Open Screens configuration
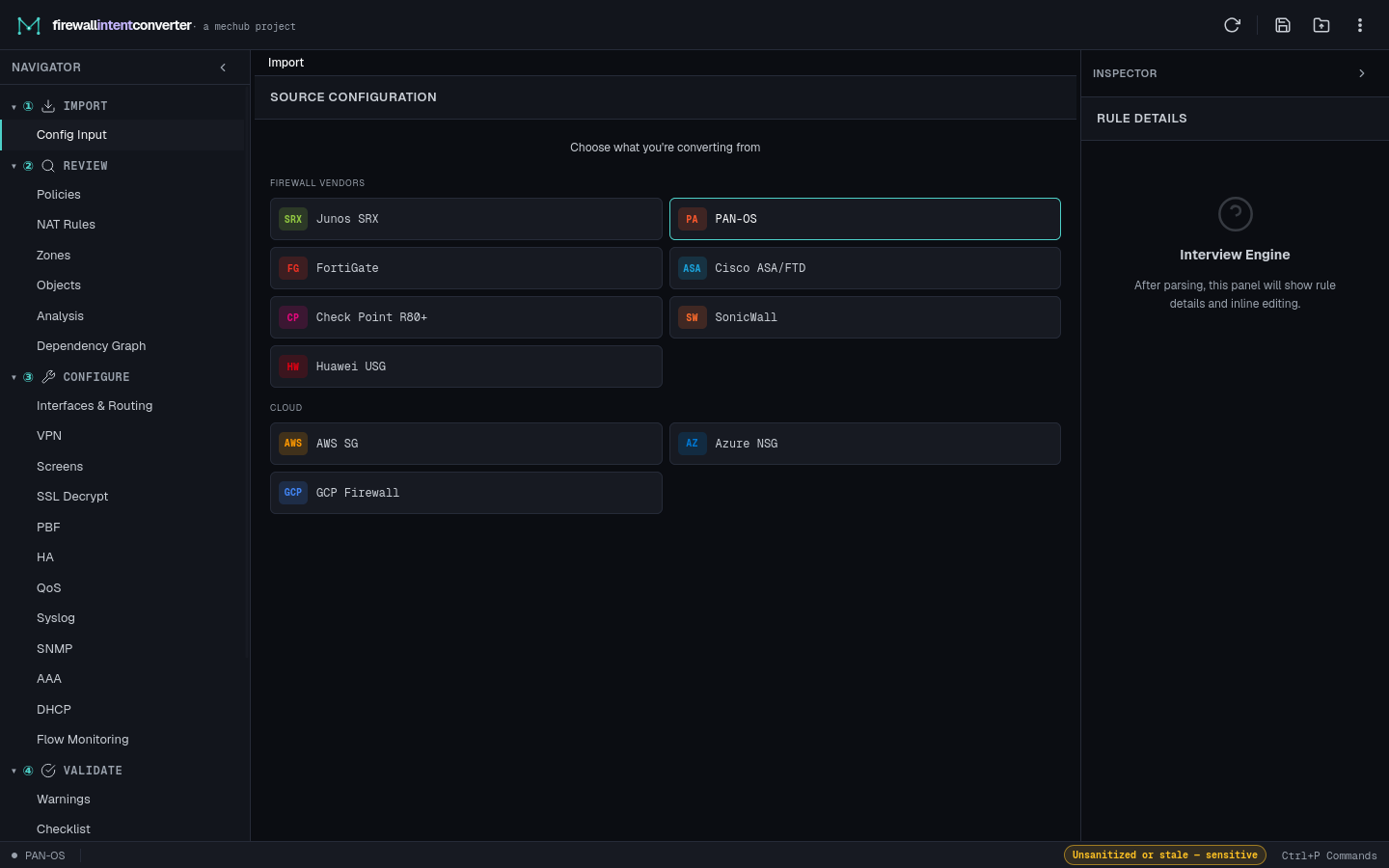The height and width of the screenshot is (868, 1389). (125, 467)
